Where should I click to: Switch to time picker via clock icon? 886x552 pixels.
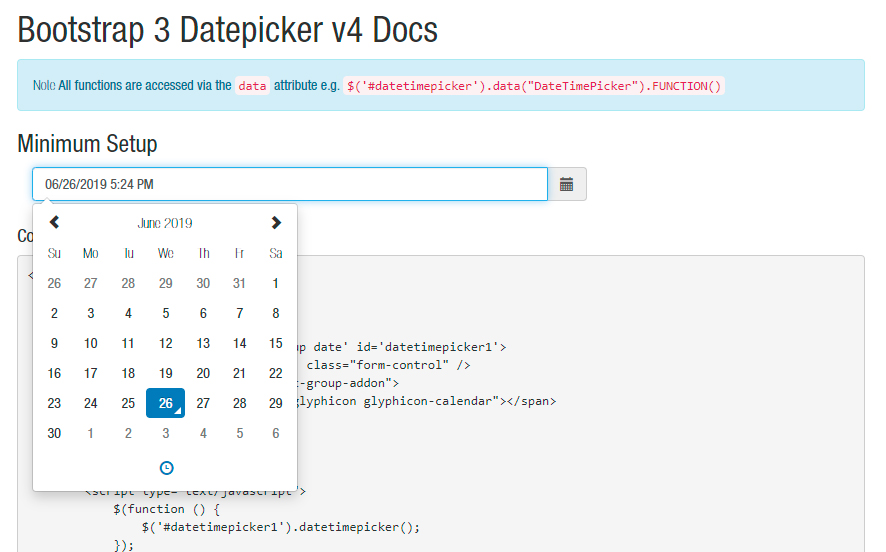coord(166,468)
